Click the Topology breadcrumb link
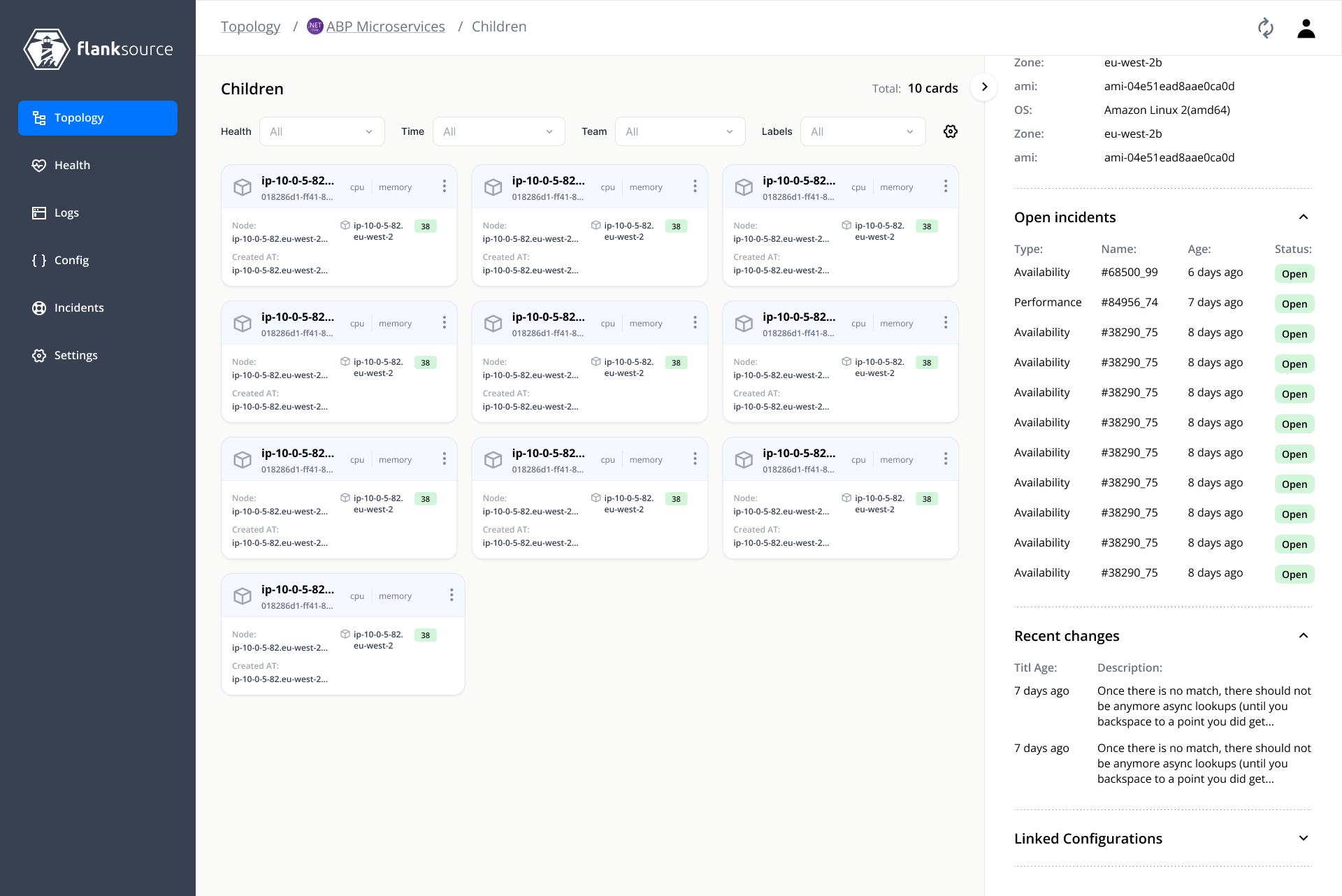Screen dimensions: 1342x896 [x=250, y=26]
